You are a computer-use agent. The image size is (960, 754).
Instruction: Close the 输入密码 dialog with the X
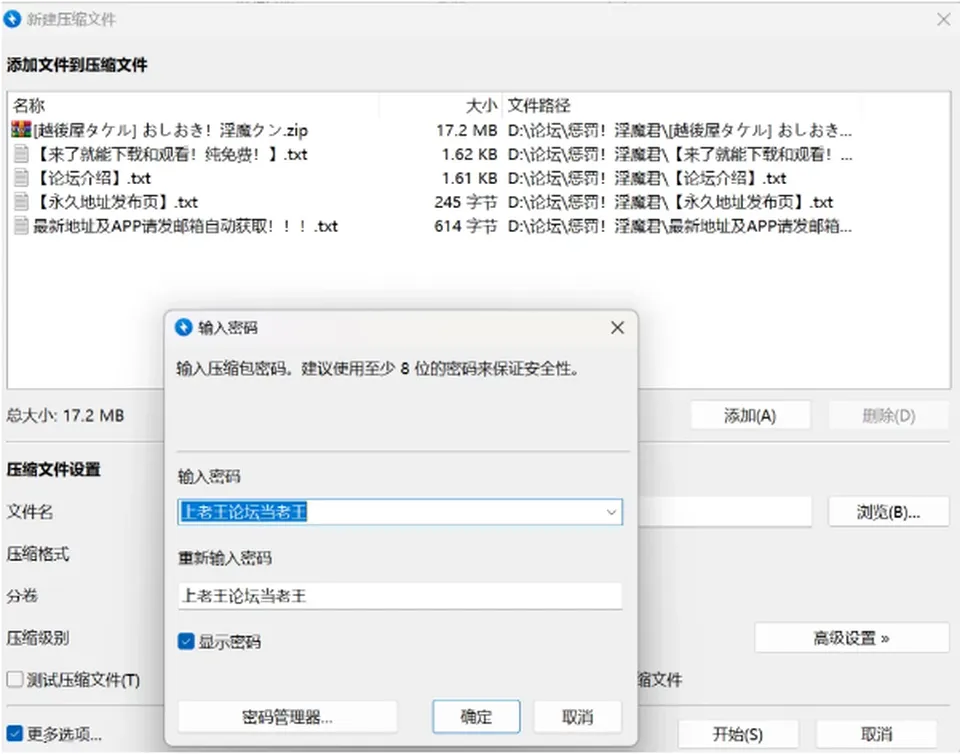(x=617, y=328)
